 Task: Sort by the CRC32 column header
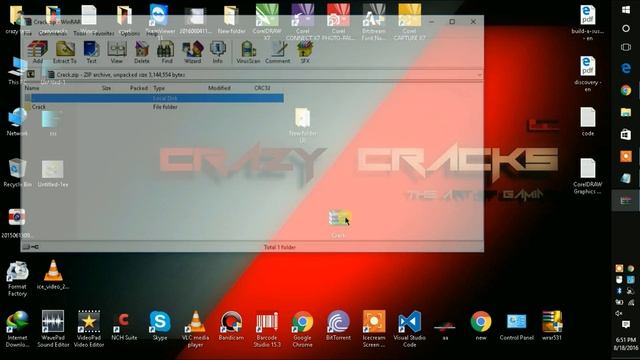point(262,88)
